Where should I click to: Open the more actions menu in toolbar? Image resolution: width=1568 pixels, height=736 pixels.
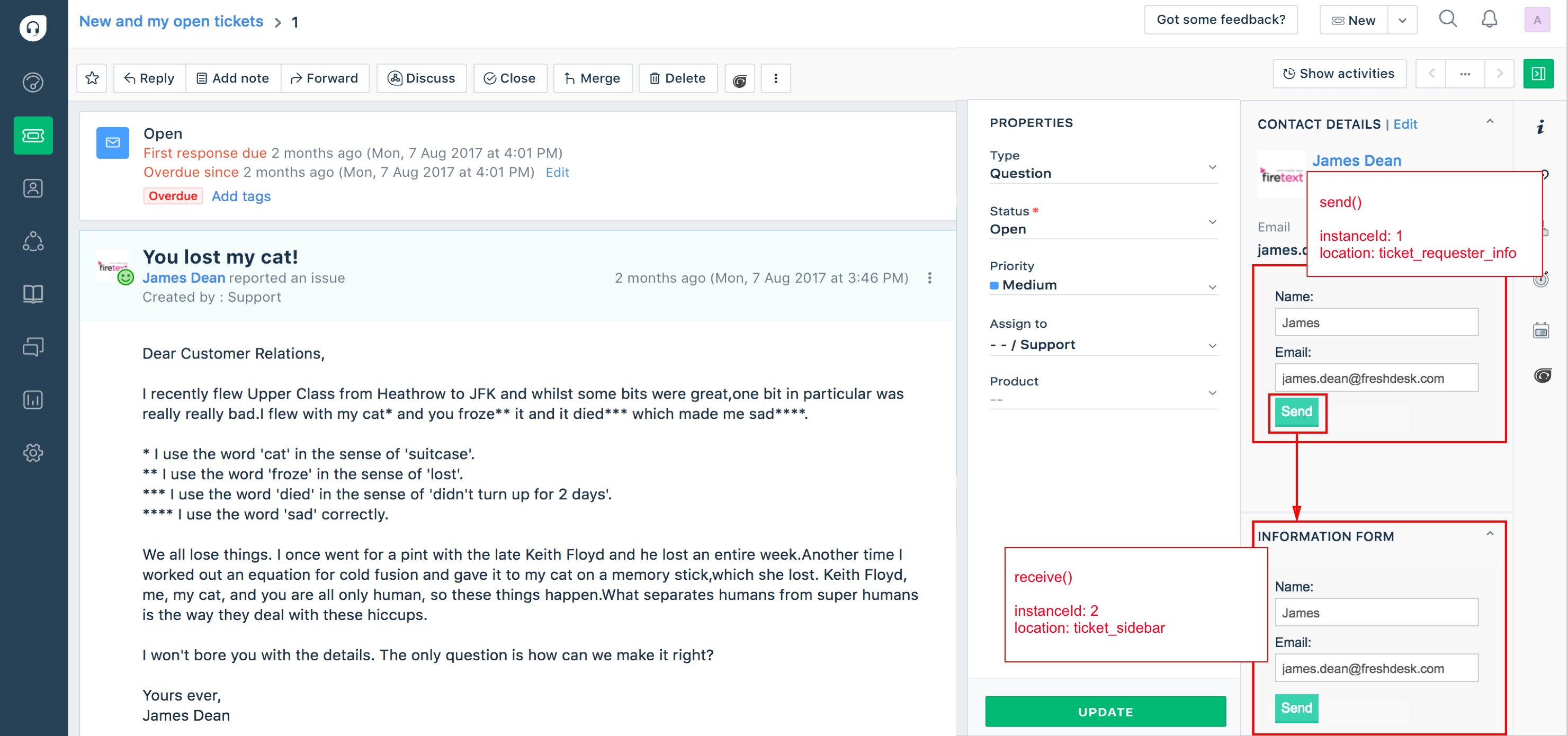[x=775, y=78]
